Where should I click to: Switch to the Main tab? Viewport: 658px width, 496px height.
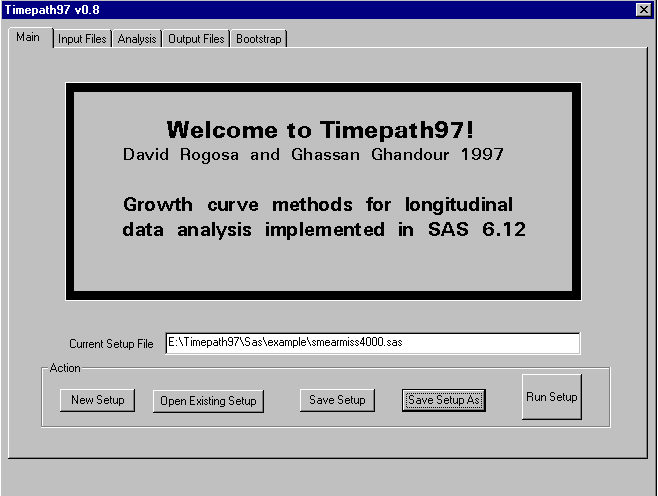tap(29, 38)
